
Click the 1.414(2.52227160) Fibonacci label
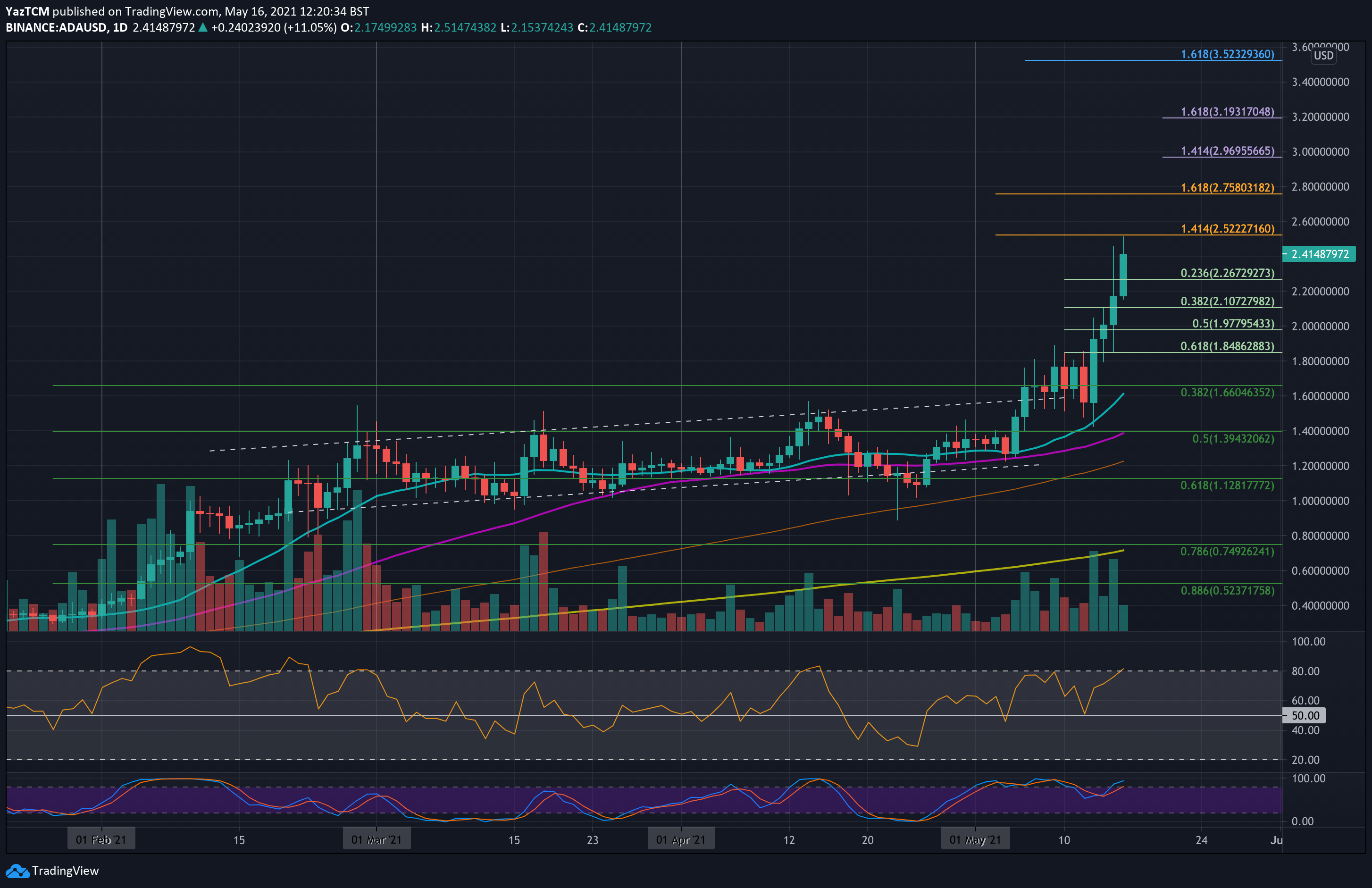(1227, 229)
